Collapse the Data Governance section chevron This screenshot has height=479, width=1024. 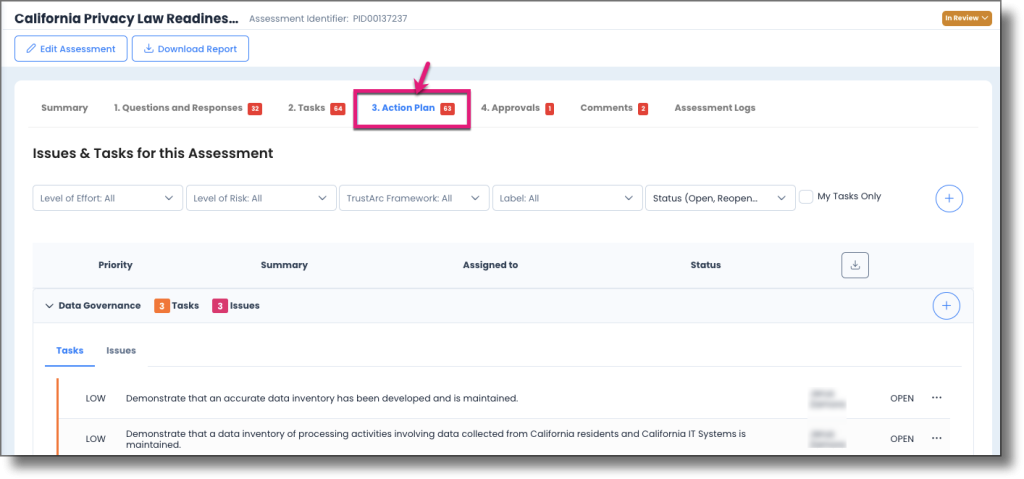coord(50,306)
